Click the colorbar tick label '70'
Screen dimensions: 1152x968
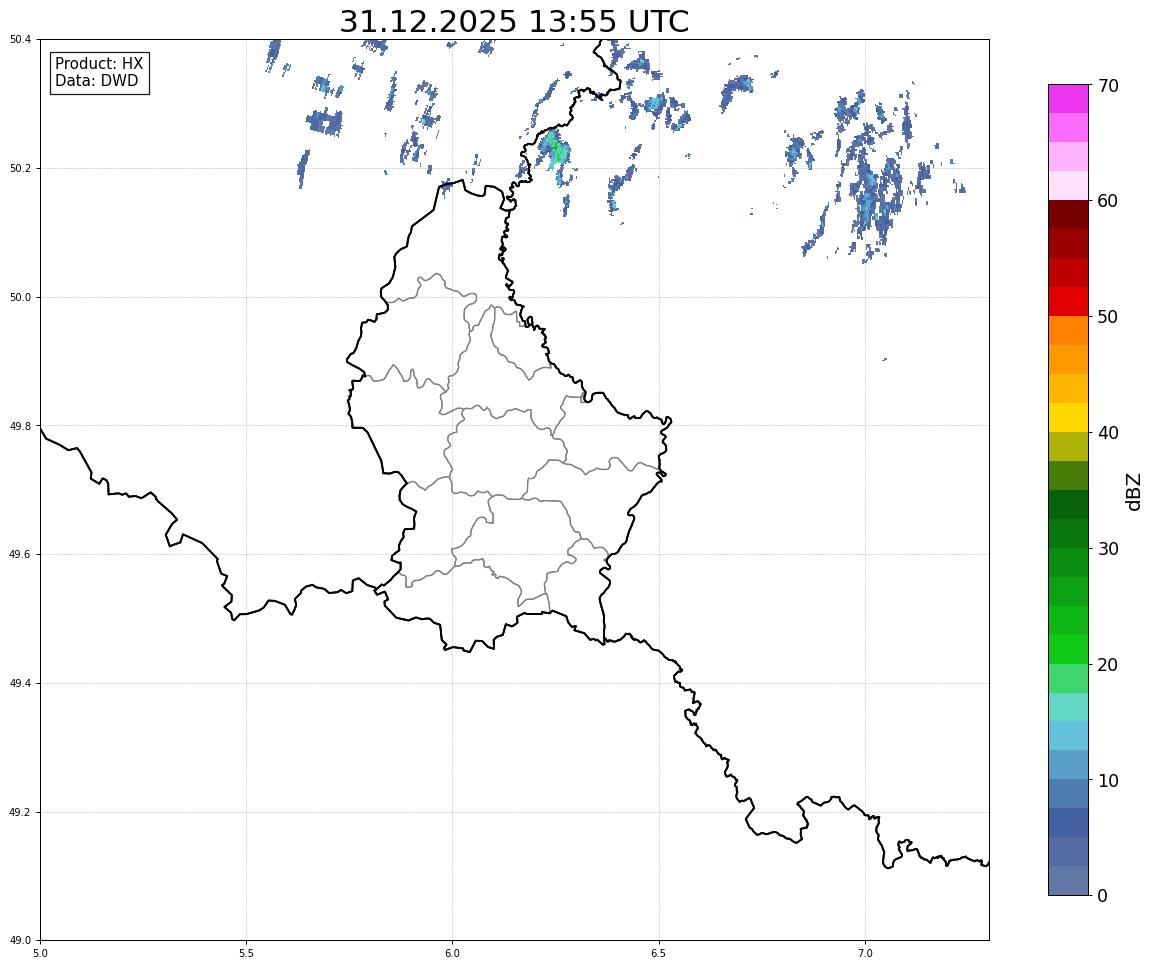1109,86
